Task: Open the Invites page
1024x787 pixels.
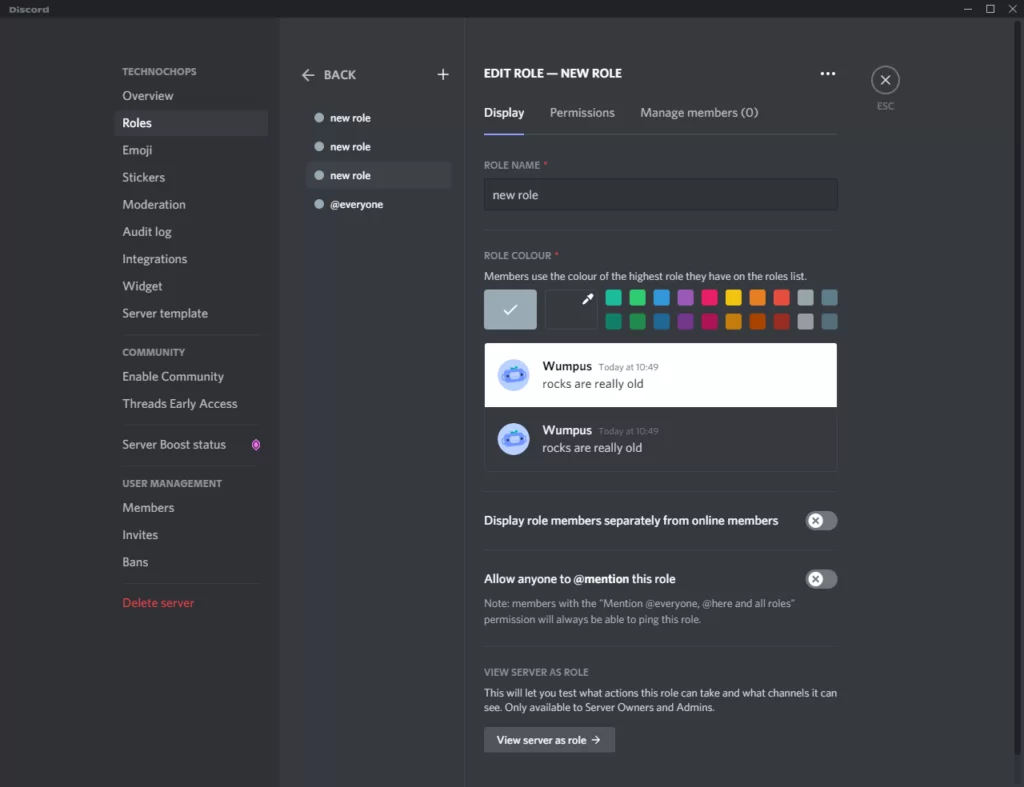Action: tap(191, 535)
